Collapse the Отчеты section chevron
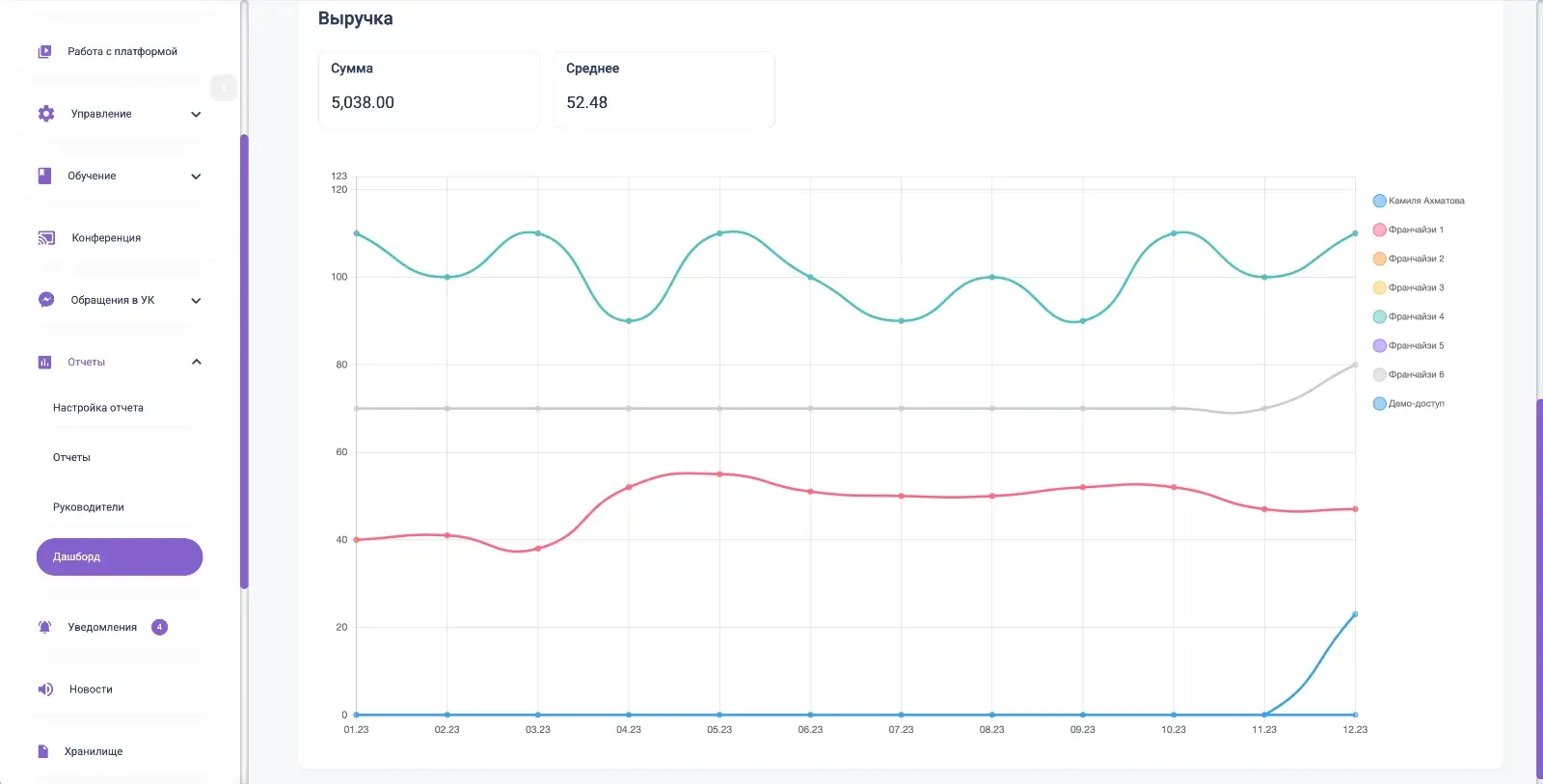Image resolution: width=1543 pixels, height=784 pixels. (x=196, y=362)
